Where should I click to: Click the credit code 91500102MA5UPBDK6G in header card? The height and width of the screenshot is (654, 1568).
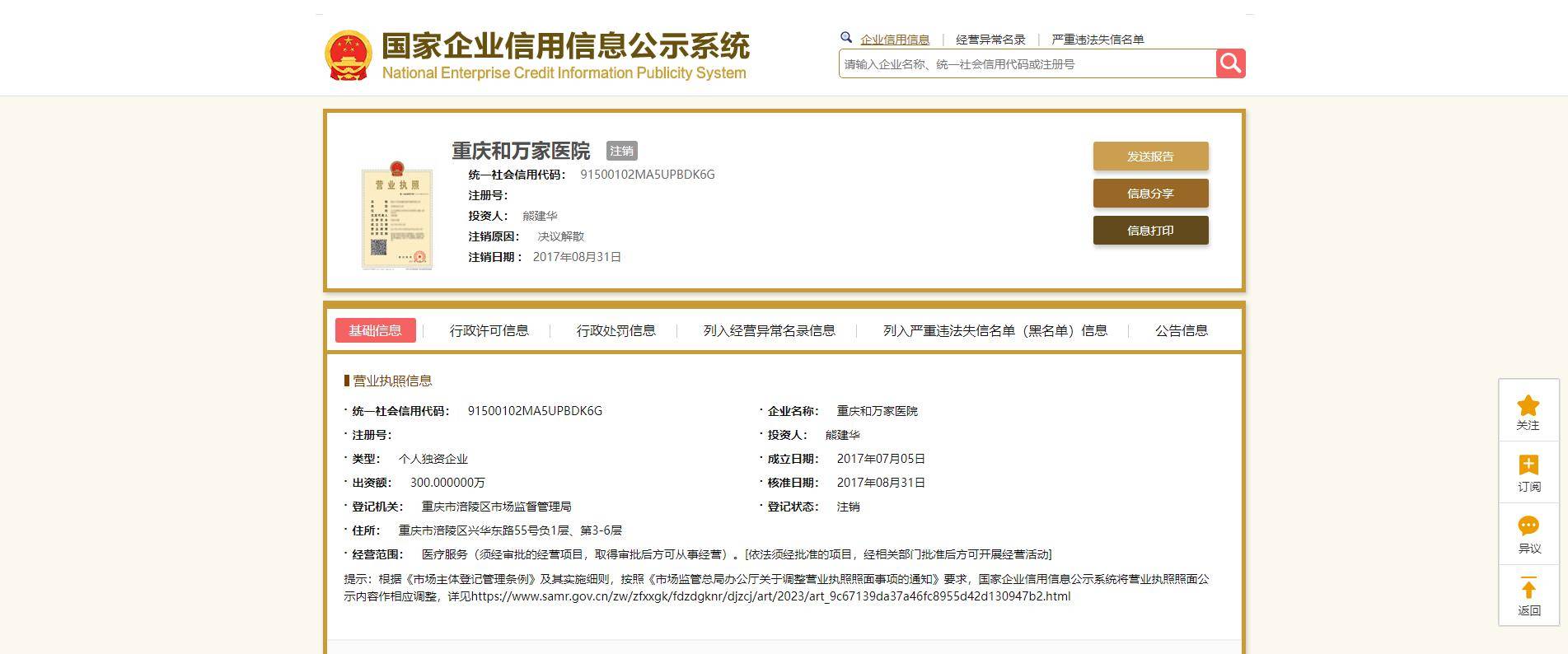pos(648,175)
